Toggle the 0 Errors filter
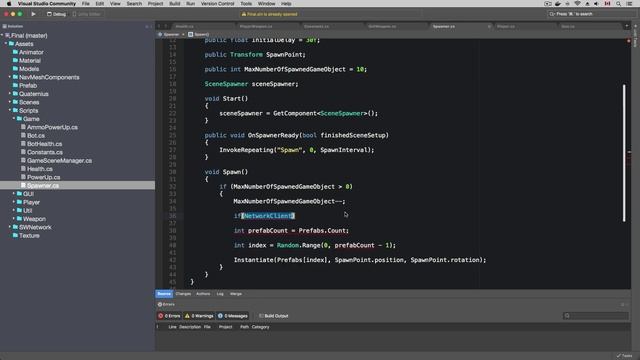640x360 pixels. tap(169, 316)
